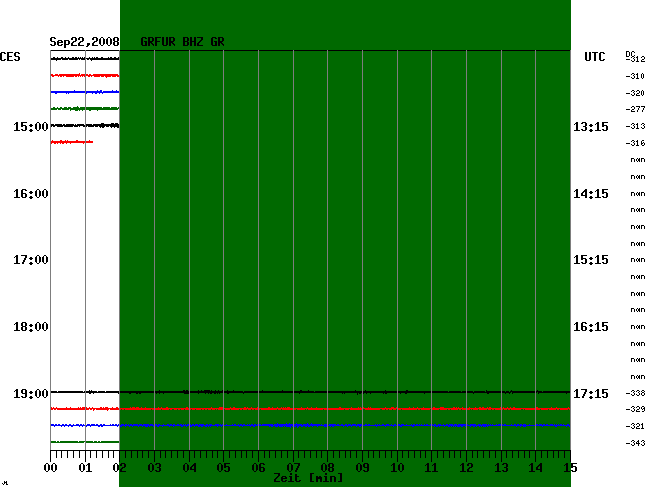Click the 05 minute tick label
Screen dimensions: 650x494
coord(223,468)
